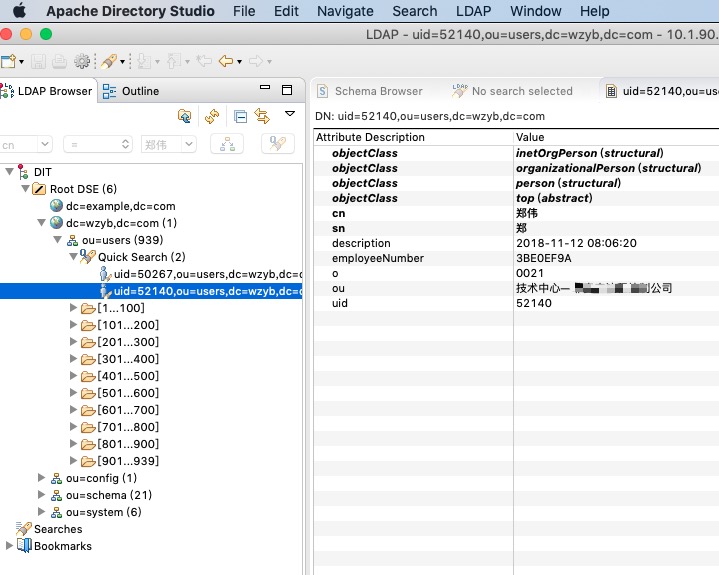Screen dimensions: 719x575
Task: Open the gear settings toolbar icon
Action: coord(82,61)
